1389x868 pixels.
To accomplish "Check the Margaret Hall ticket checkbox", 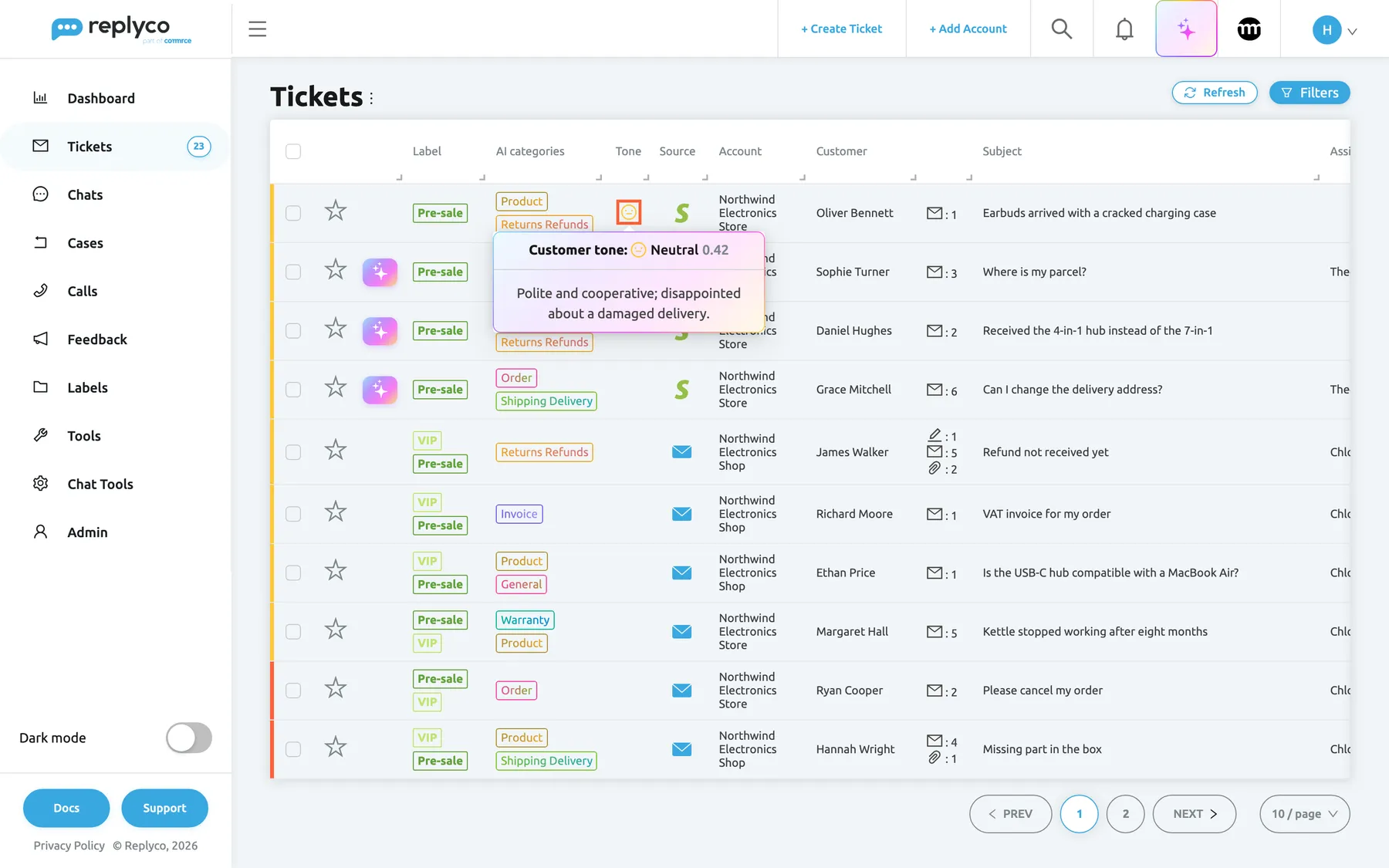I will click(293, 632).
